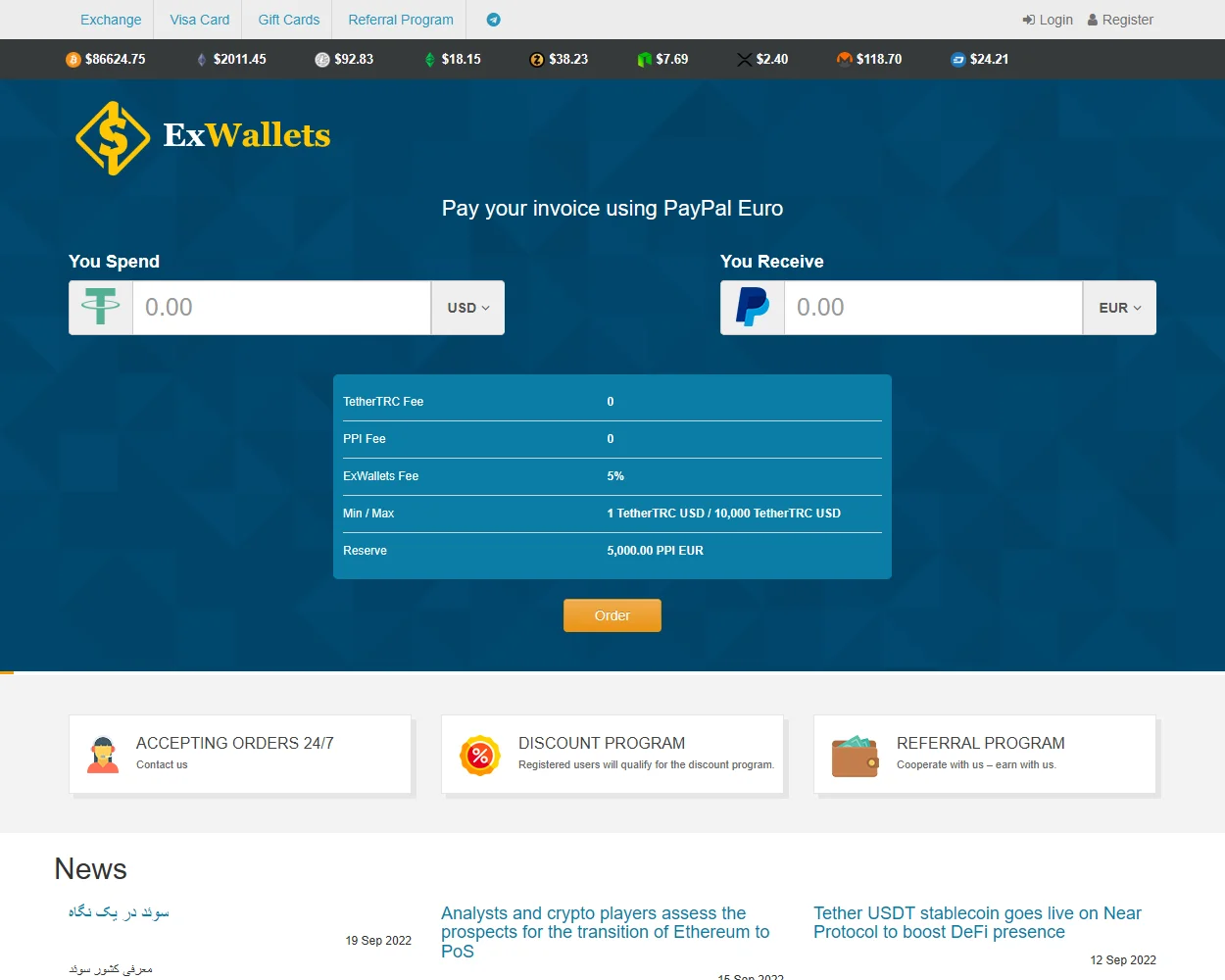This screenshot has width=1225, height=980.
Task: Open the EUR currency dropdown
Action: pos(1120,308)
